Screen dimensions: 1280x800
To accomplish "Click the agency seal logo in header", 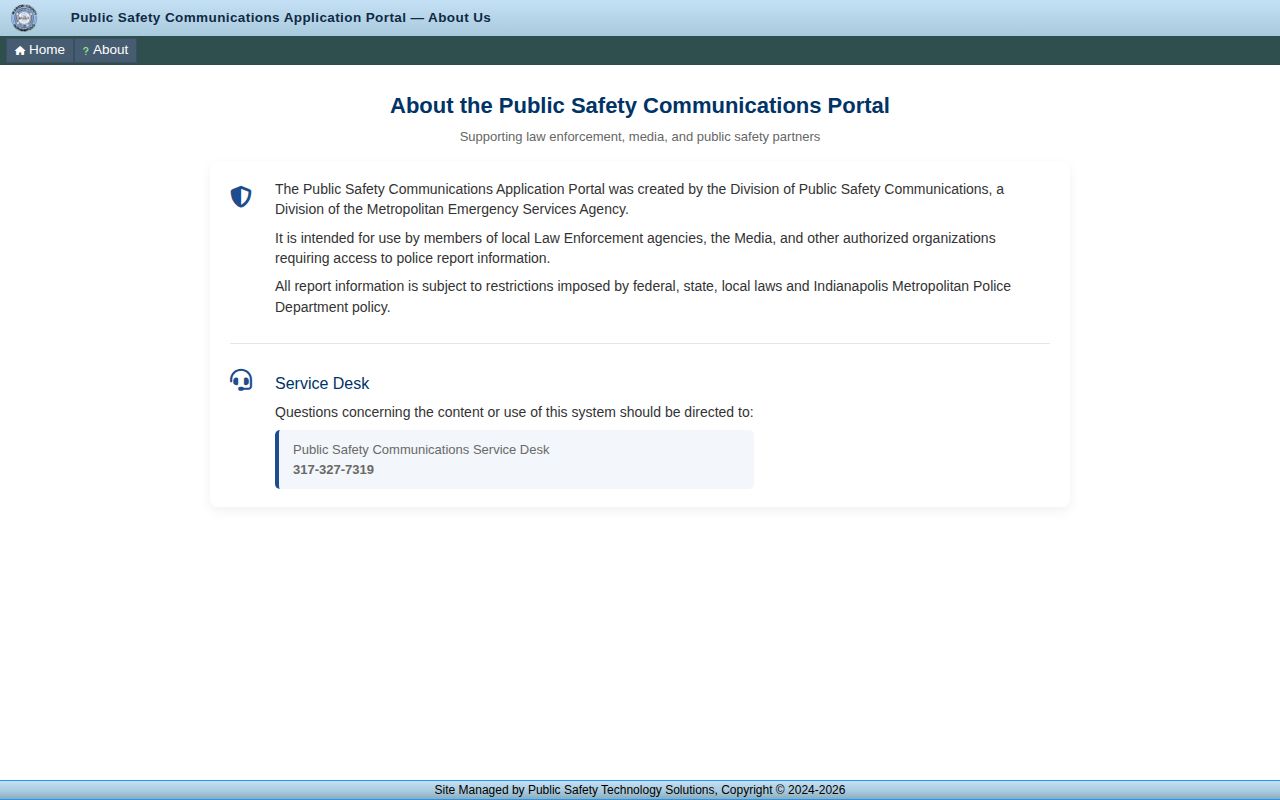I will [24, 18].
